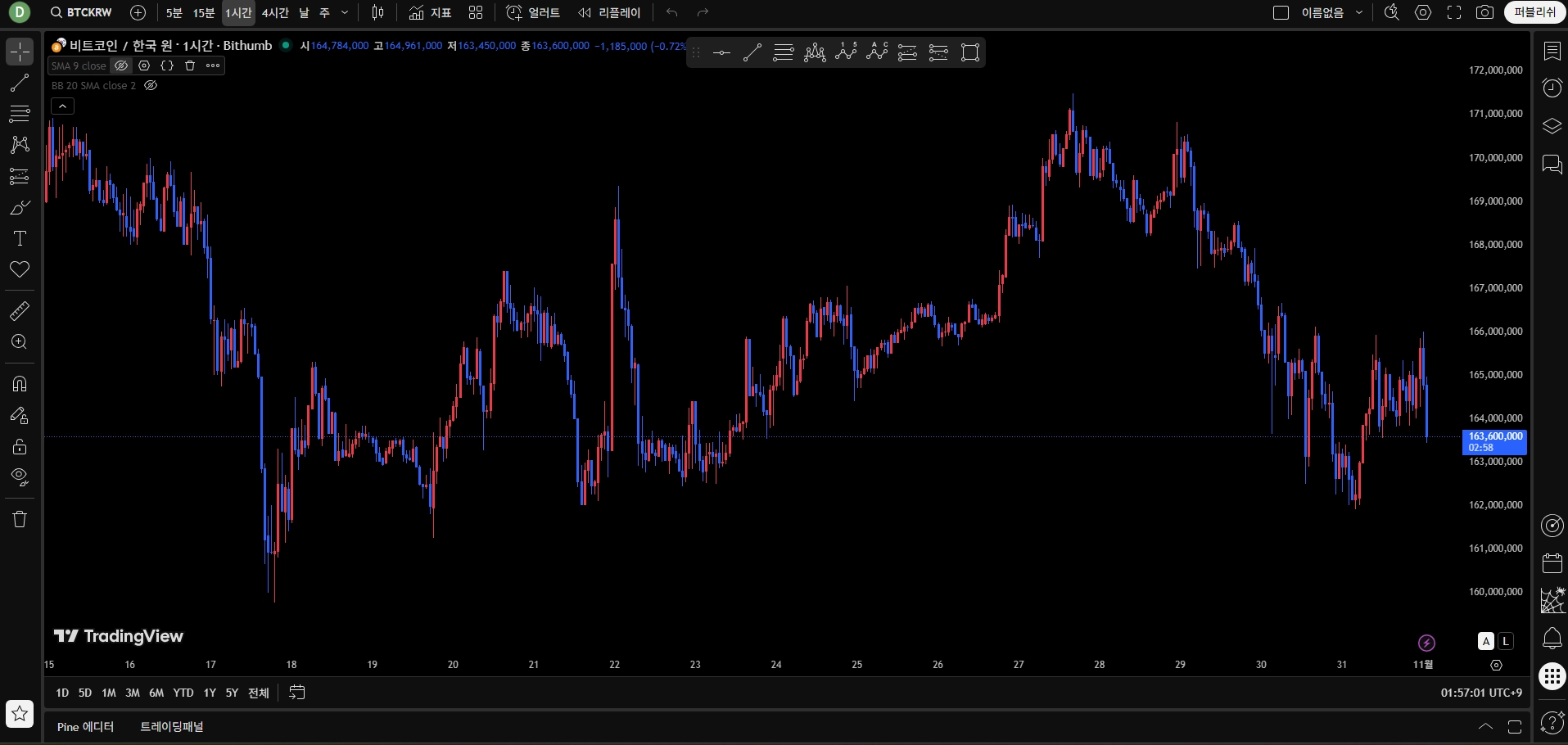Select the ruler measure tool
1568x745 pixels.
click(20, 311)
